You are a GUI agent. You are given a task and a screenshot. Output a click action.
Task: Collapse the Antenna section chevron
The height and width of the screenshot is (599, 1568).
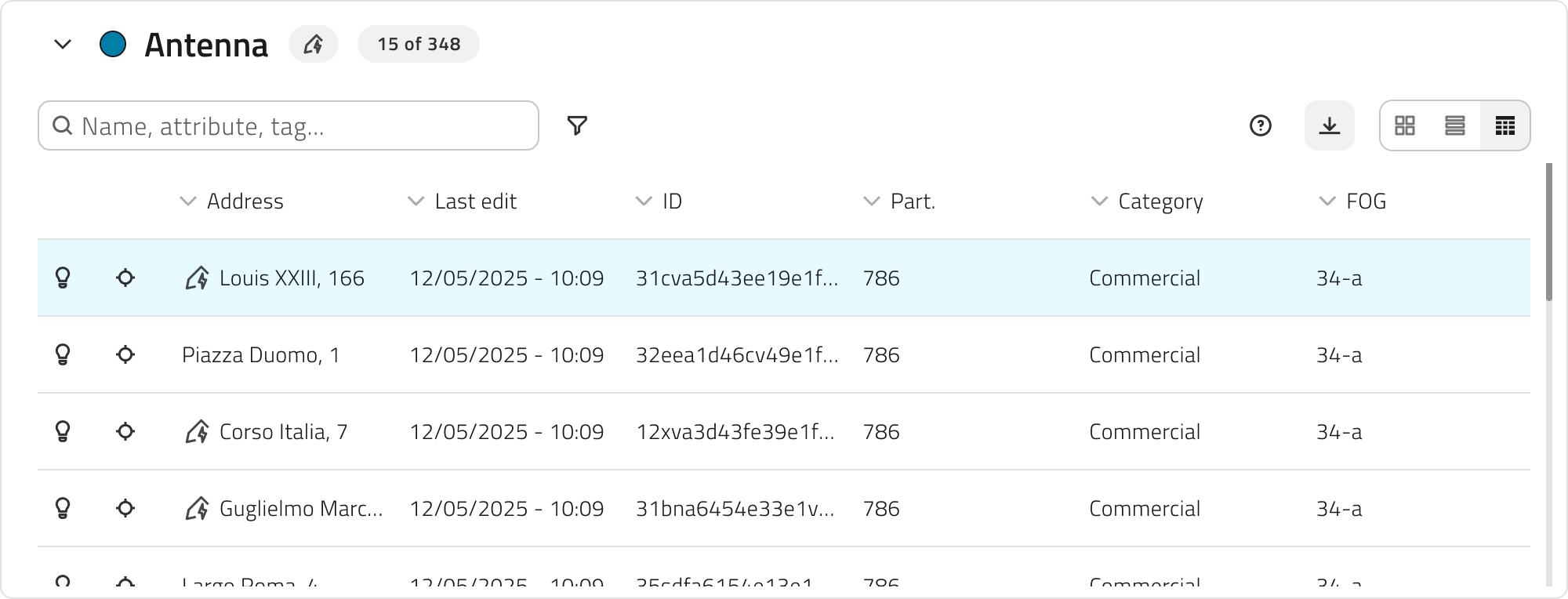63,45
